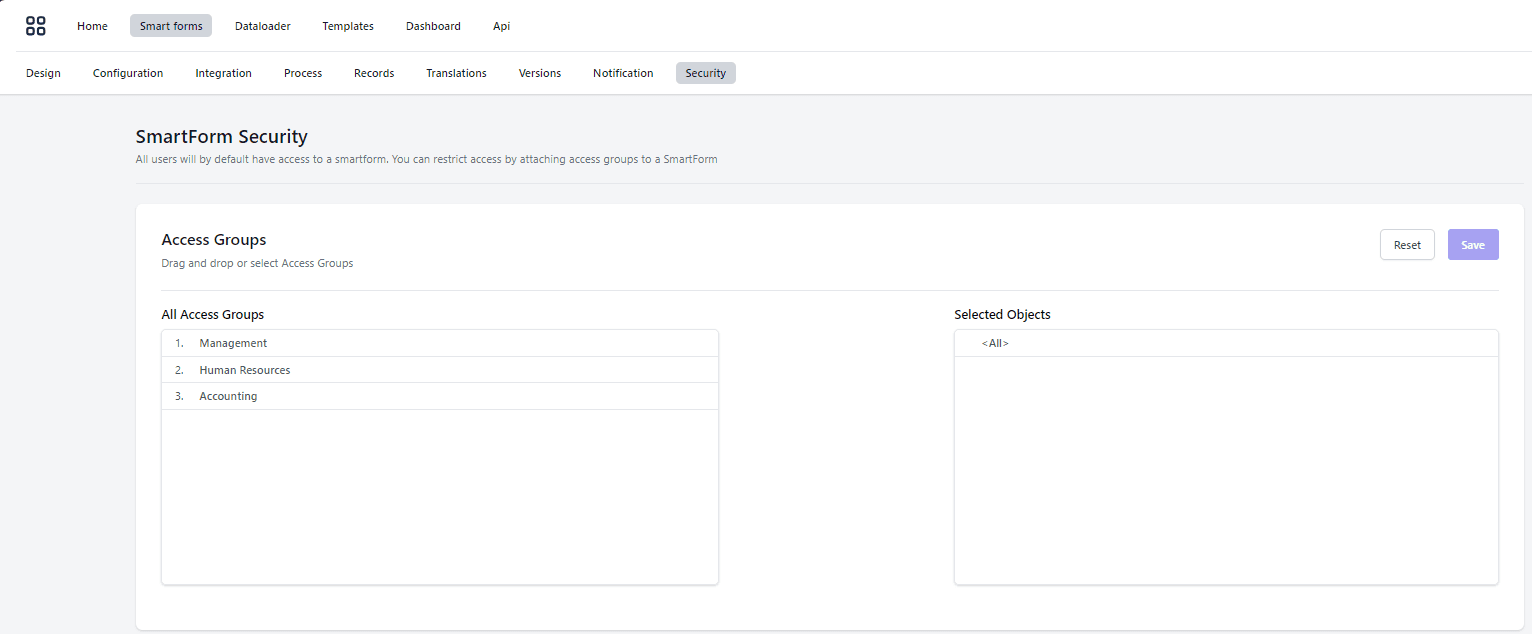The image size is (1532, 634).
Task: Click the Save button
Action: click(x=1472, y=245)
